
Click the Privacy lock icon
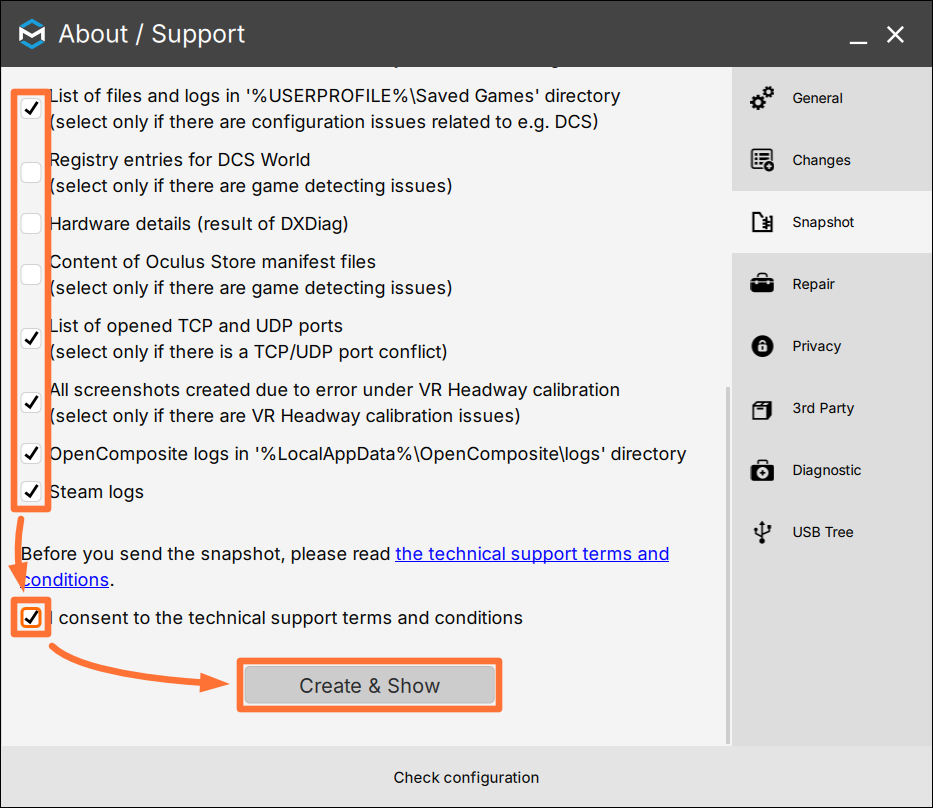pyautogui.click(x=762, y=346)
